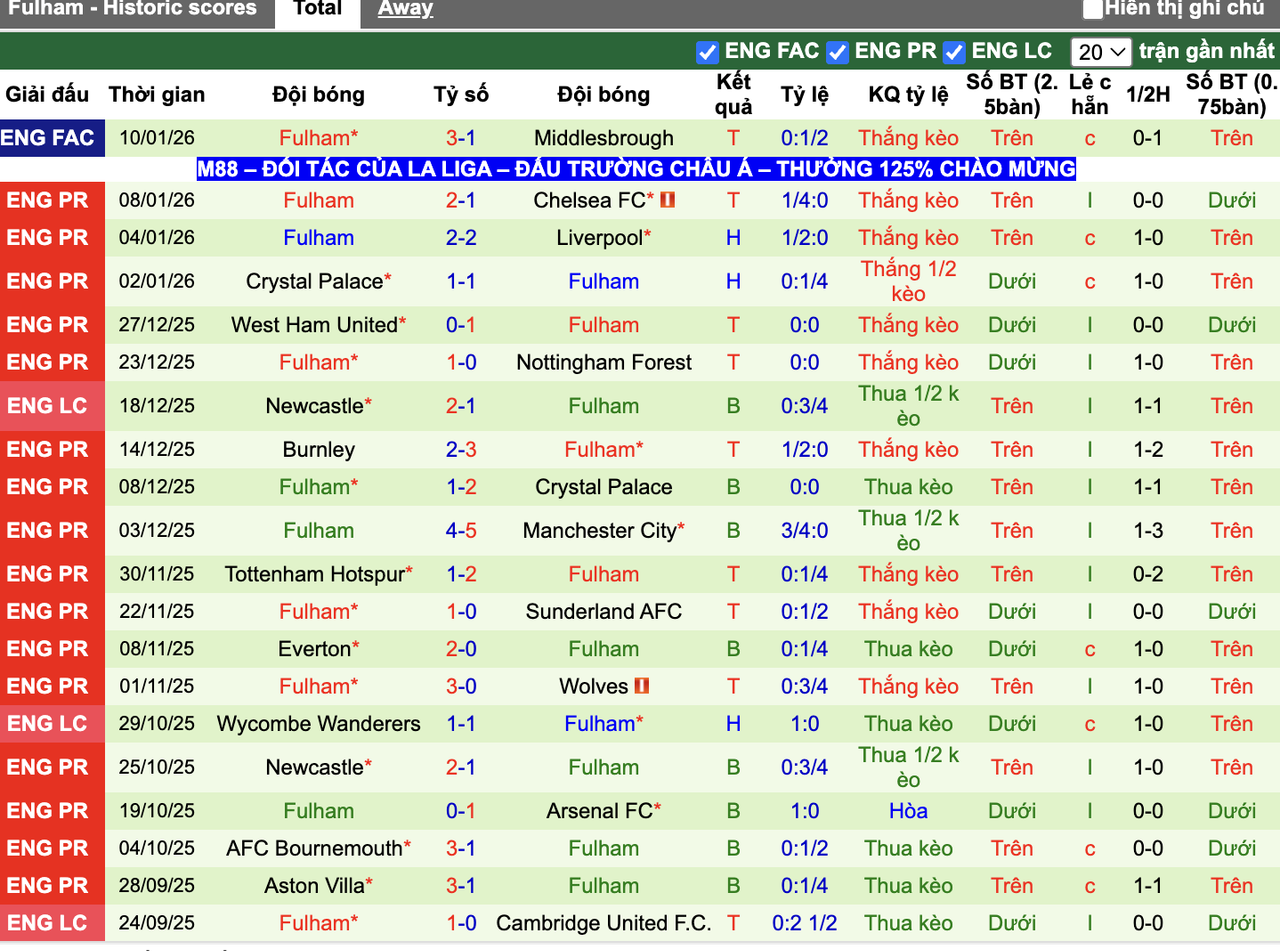Screen dimensions: 1280x951
Task: Click red card icon next to Chelsea FC
Action: pyautogui.click(x=668, y=200)
